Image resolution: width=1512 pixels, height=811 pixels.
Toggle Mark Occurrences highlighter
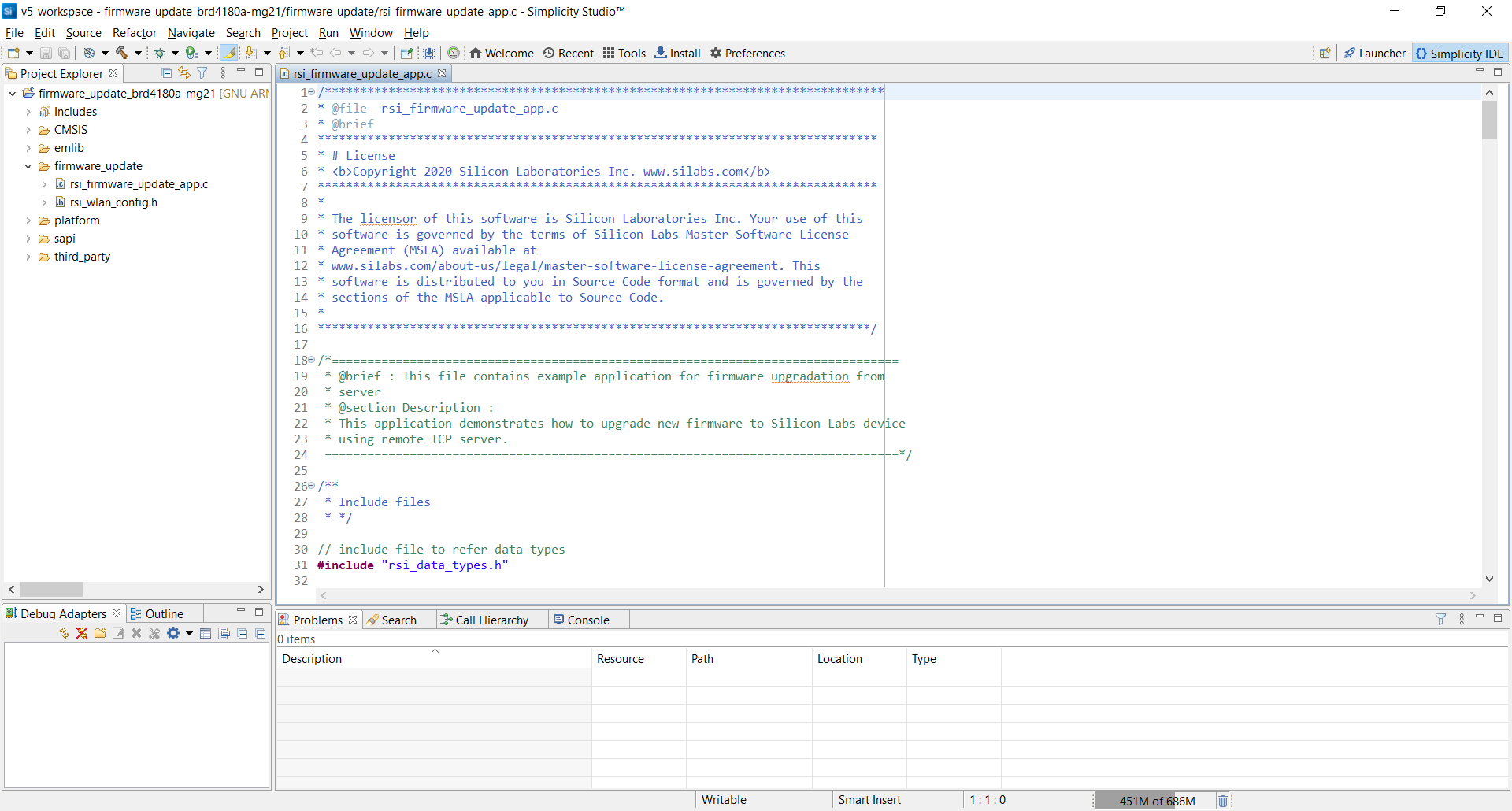click(x=229, y=53)
